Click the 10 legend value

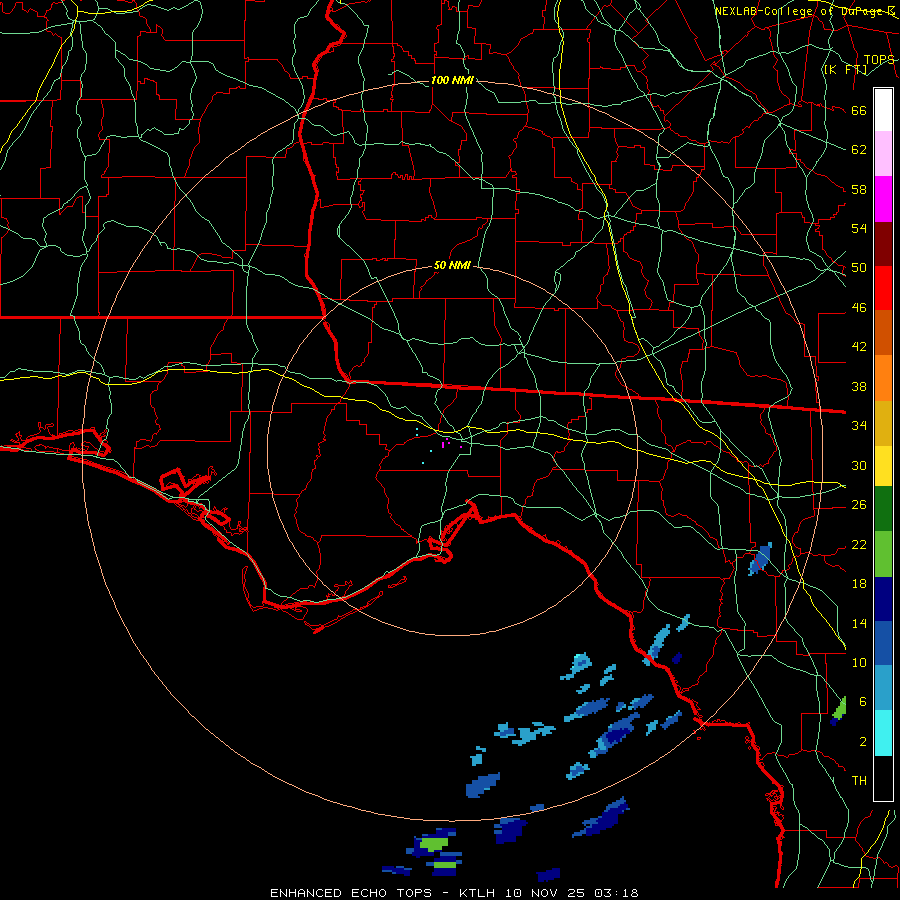[859, 663]
